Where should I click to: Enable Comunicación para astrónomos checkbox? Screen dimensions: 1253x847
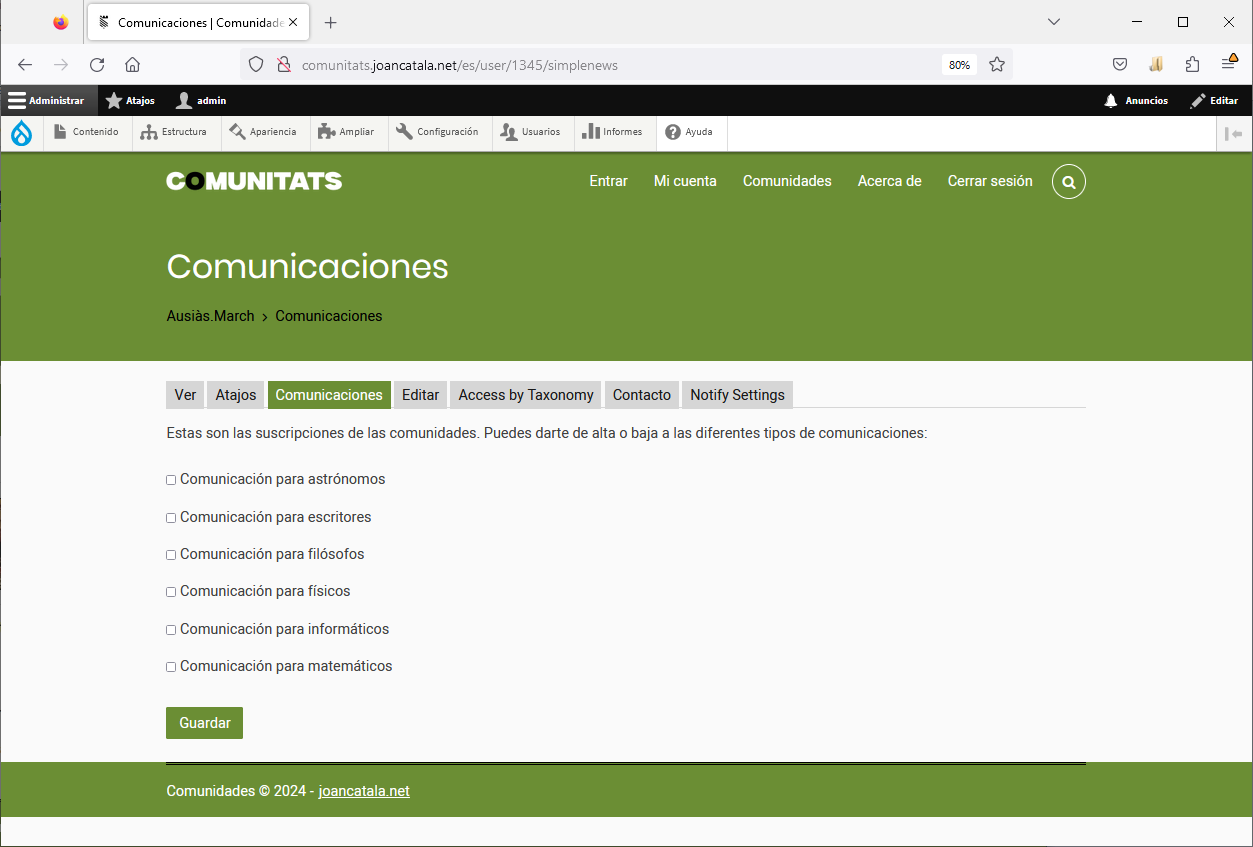pyautogui.click(x=171, y=480)
